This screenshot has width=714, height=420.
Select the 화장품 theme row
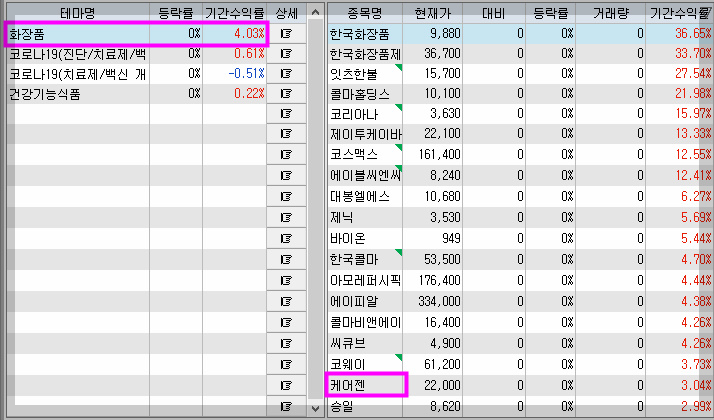(137, 34)
